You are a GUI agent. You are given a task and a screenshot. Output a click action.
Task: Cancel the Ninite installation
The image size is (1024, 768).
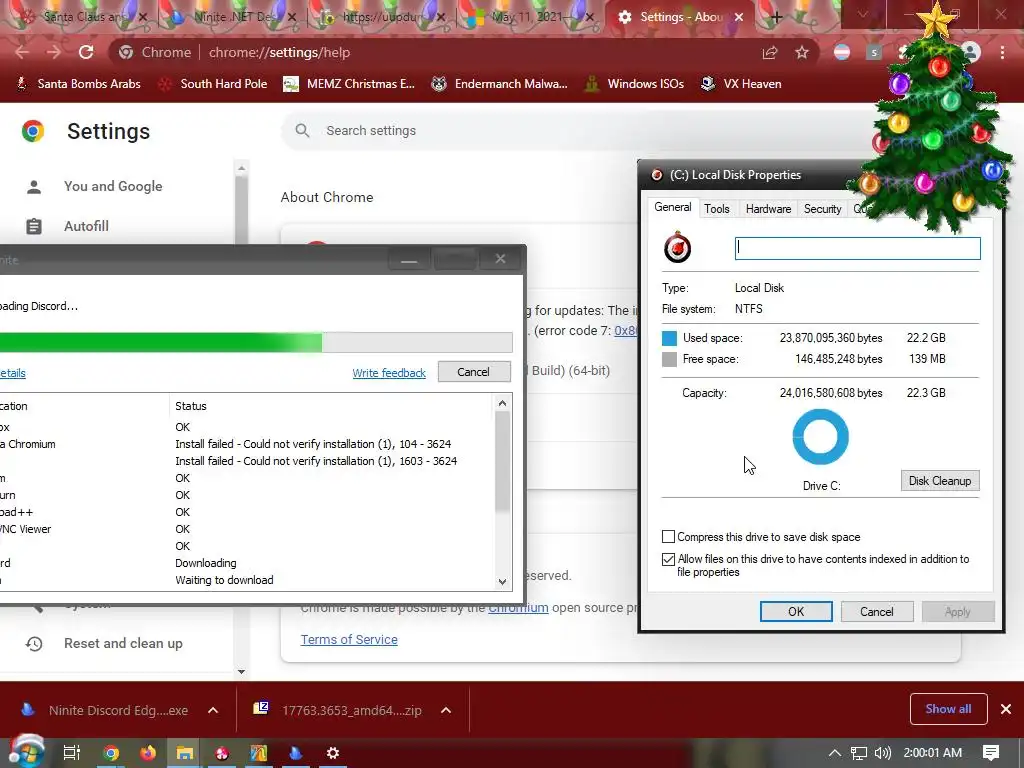[x=473, y=372]
